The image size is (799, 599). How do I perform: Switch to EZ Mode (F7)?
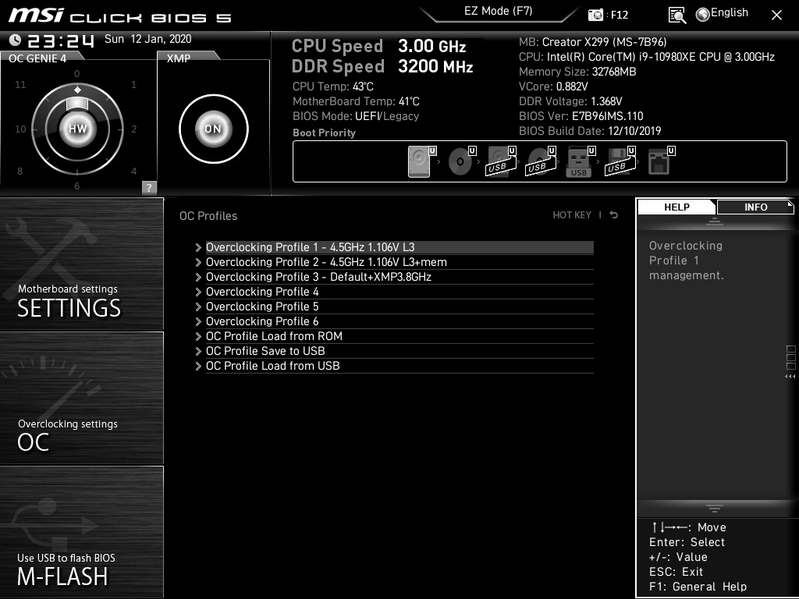click(x=498, y=11)
